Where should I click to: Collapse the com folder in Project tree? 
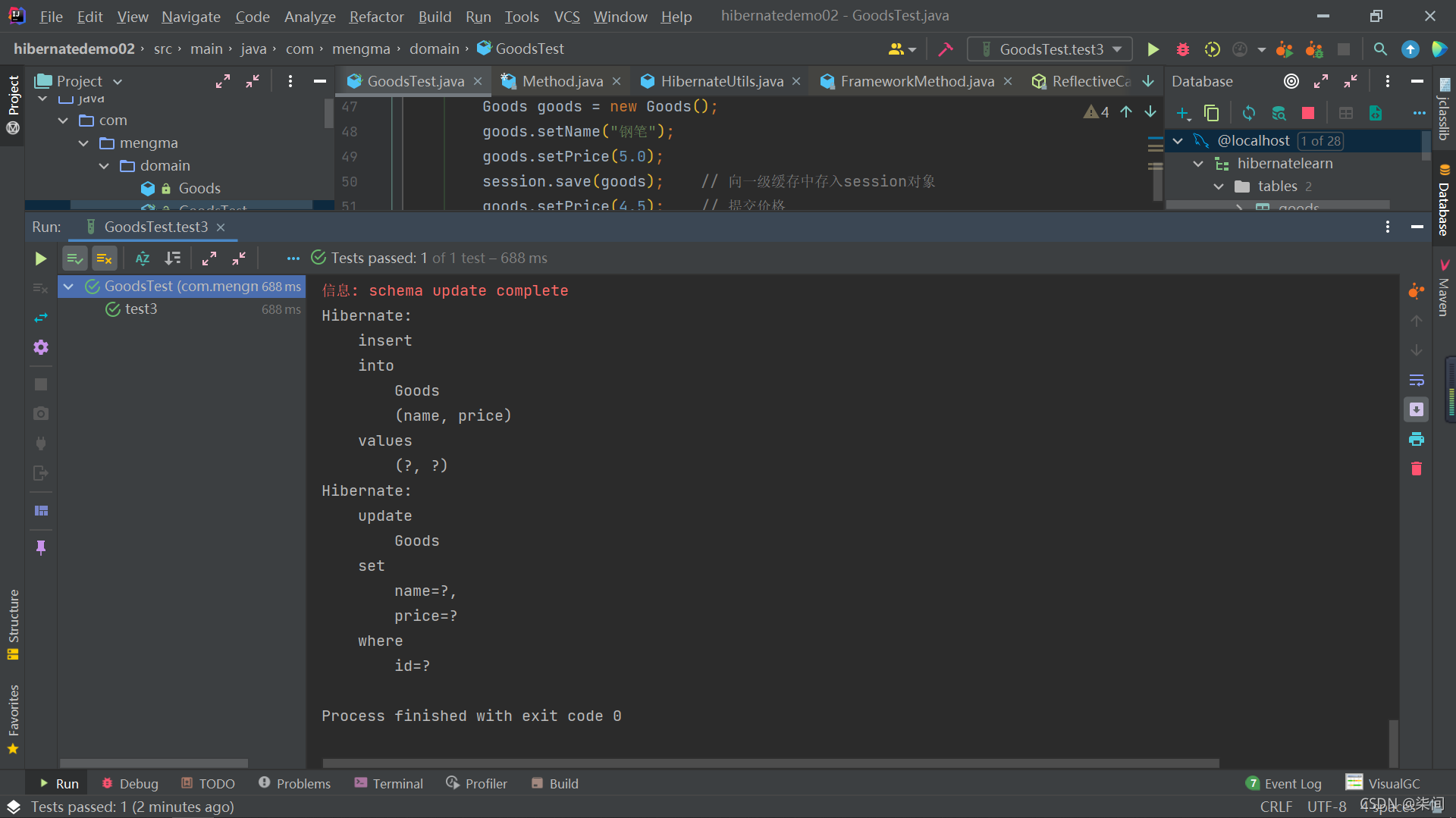click(x=63, y=121)
